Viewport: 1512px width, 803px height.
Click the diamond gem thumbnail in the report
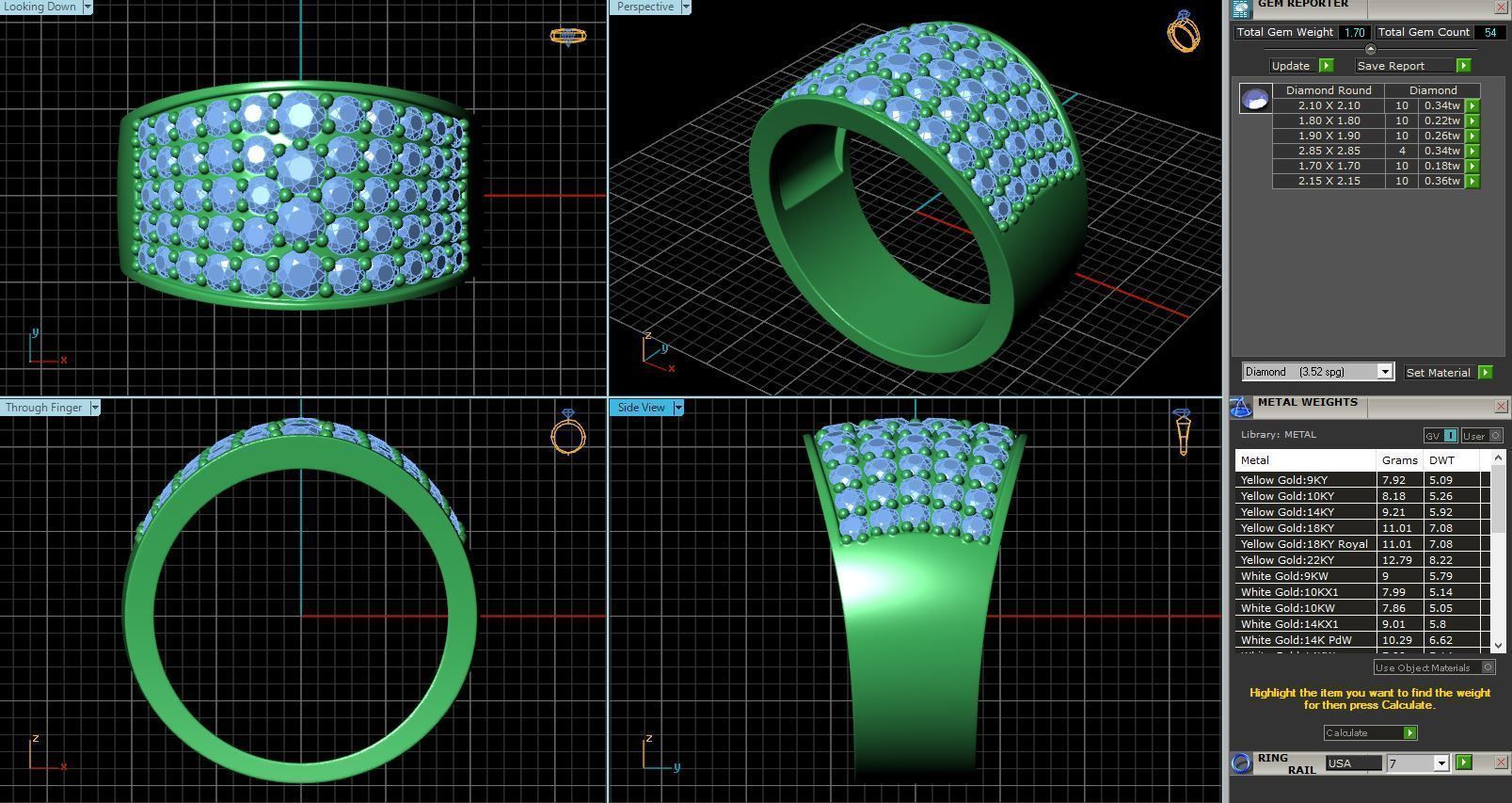[x=1255, y=98]
